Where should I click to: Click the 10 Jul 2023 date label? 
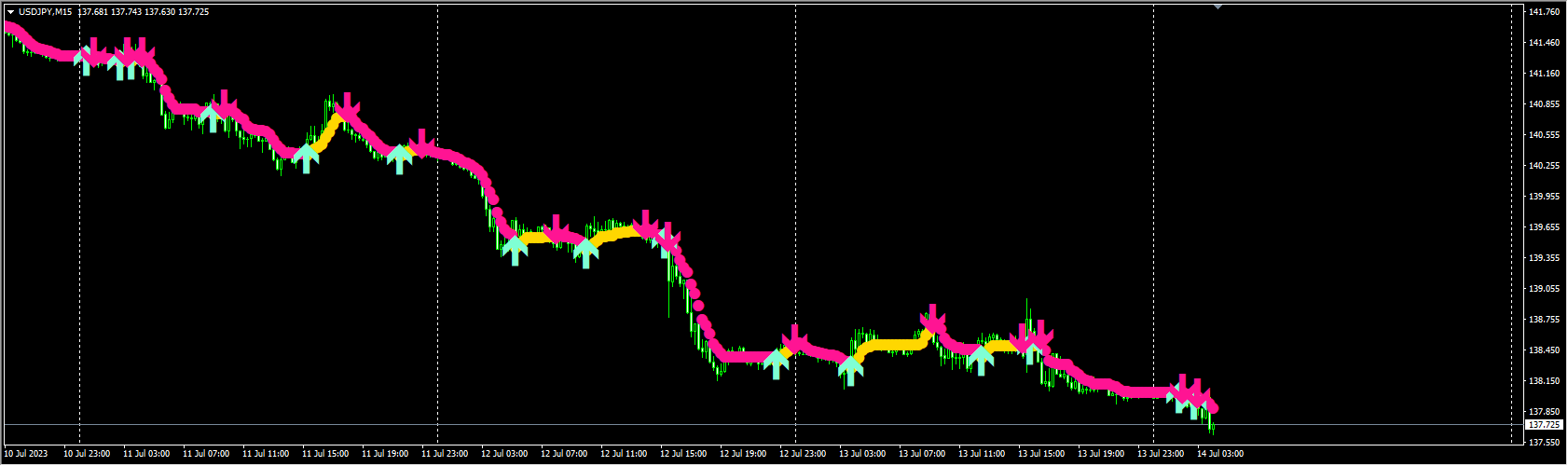click(26, 454)
